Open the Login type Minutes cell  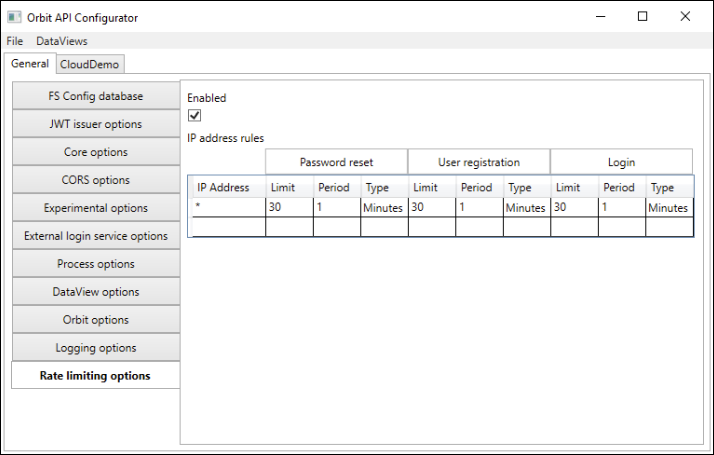click(x=670, y=207)
